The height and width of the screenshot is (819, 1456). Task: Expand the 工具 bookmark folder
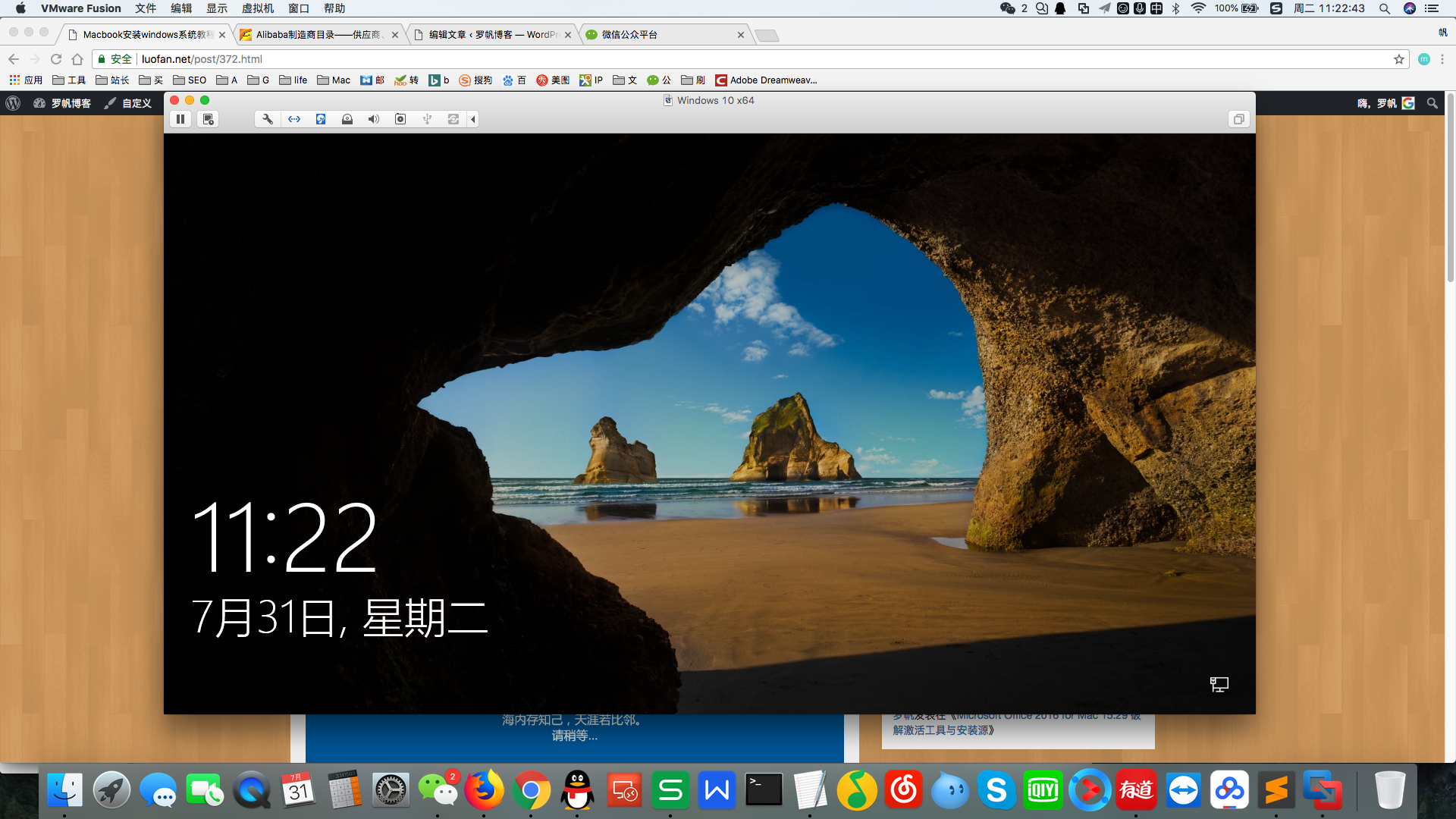coord(69,80)
